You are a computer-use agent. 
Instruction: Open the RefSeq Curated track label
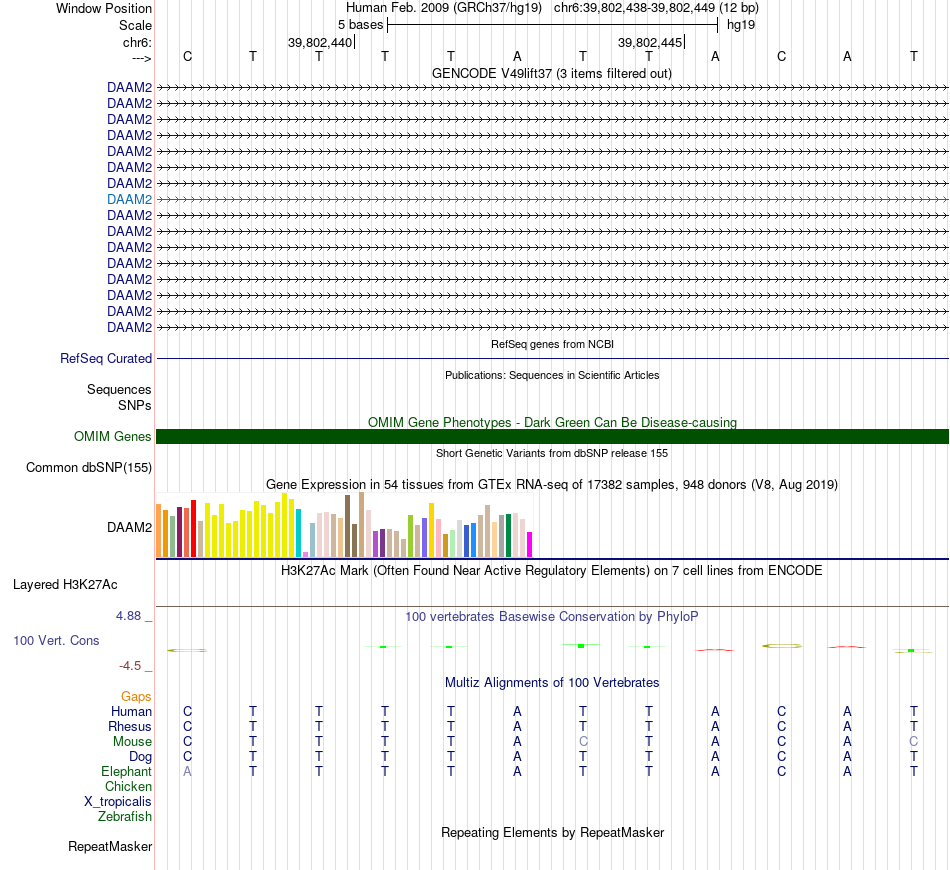pos(105,359)
